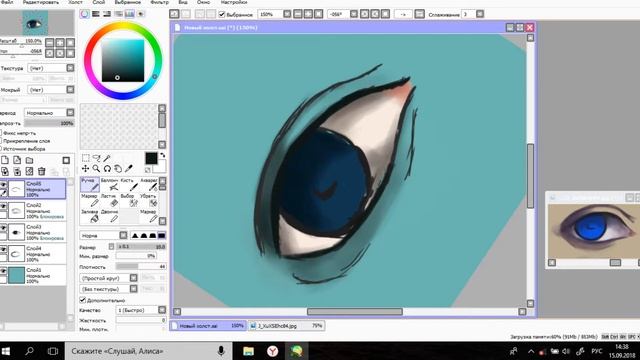The image size is (640, 360).
Task: Switch to Новый холст.sai document tab
Action: (x=208, y=326)
